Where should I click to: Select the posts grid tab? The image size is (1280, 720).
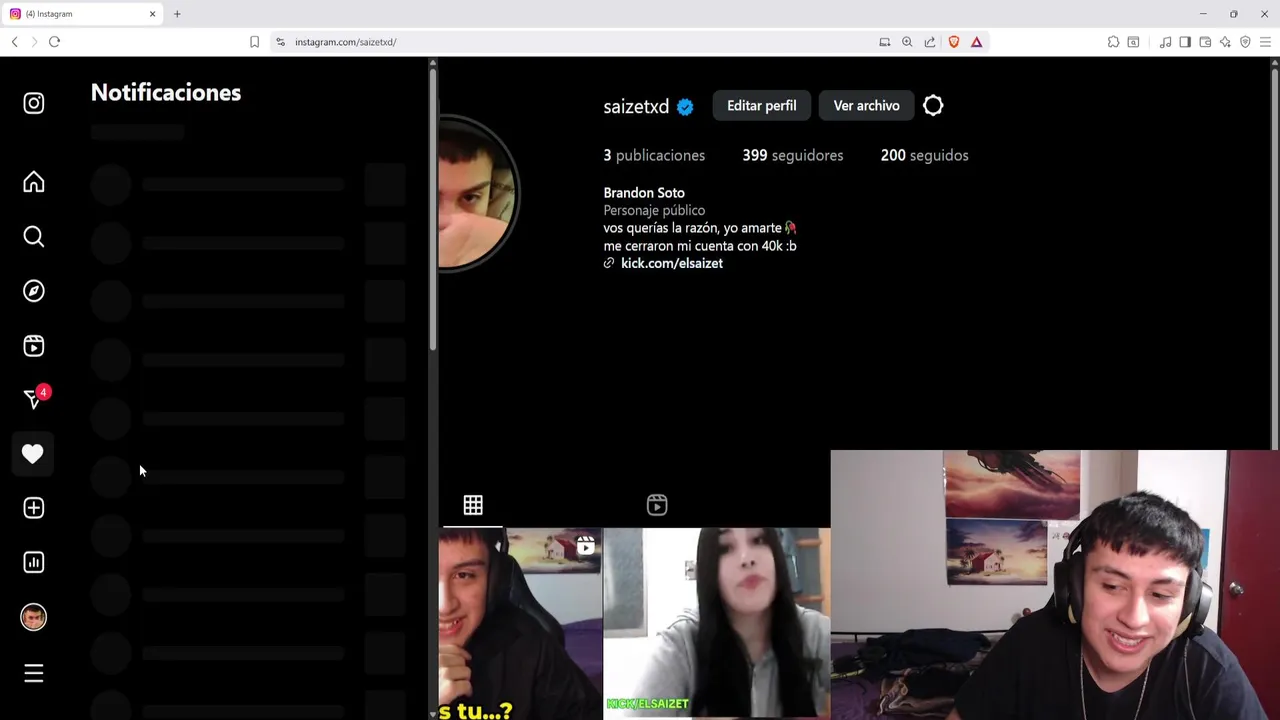point(473,505)
